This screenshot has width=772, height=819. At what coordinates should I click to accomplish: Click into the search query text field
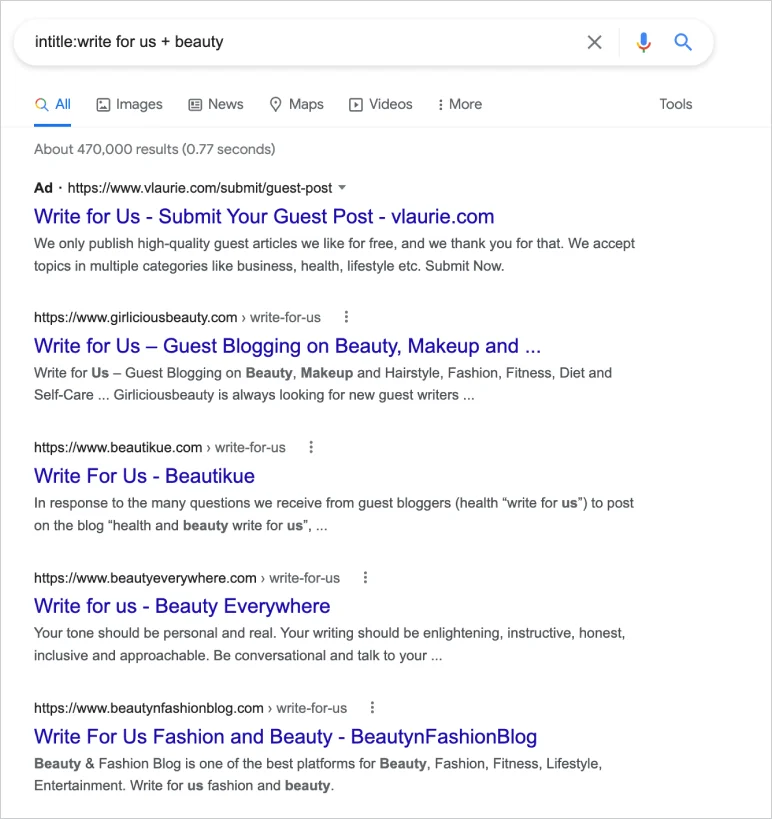[303, 42]
